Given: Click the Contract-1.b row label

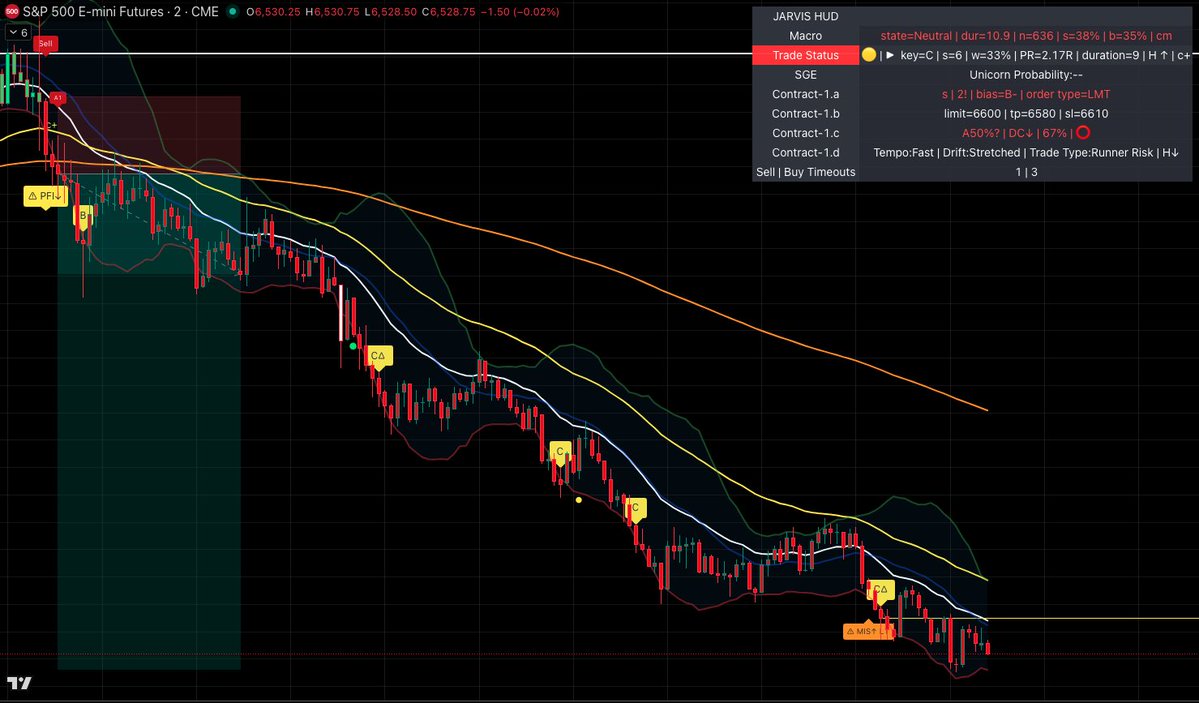Looking at the screenshot, I should (805, 114).
